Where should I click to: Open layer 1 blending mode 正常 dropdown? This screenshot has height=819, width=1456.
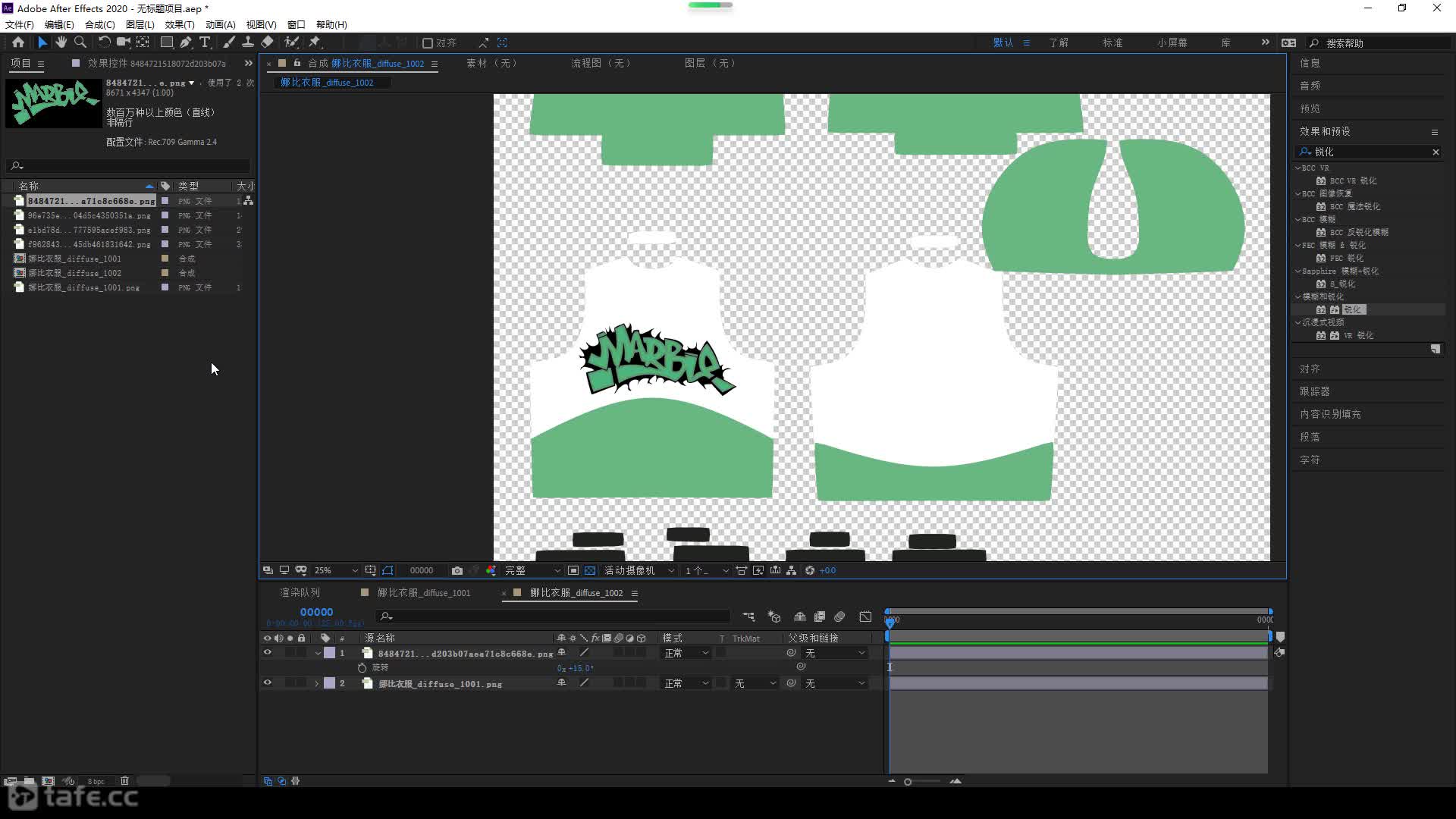(686, 653)
